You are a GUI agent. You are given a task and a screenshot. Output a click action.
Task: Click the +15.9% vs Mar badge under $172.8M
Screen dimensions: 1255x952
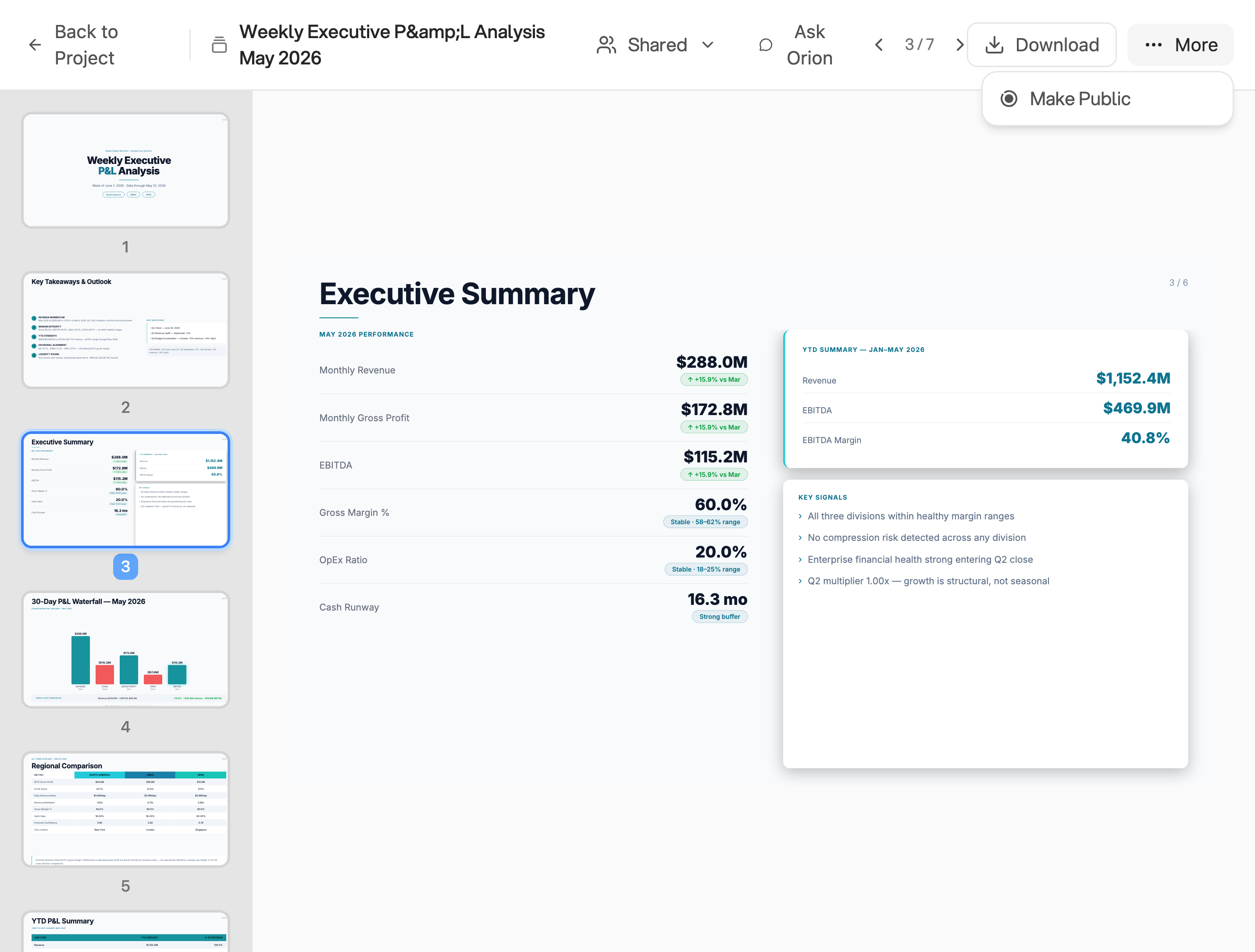click(714, 427)
